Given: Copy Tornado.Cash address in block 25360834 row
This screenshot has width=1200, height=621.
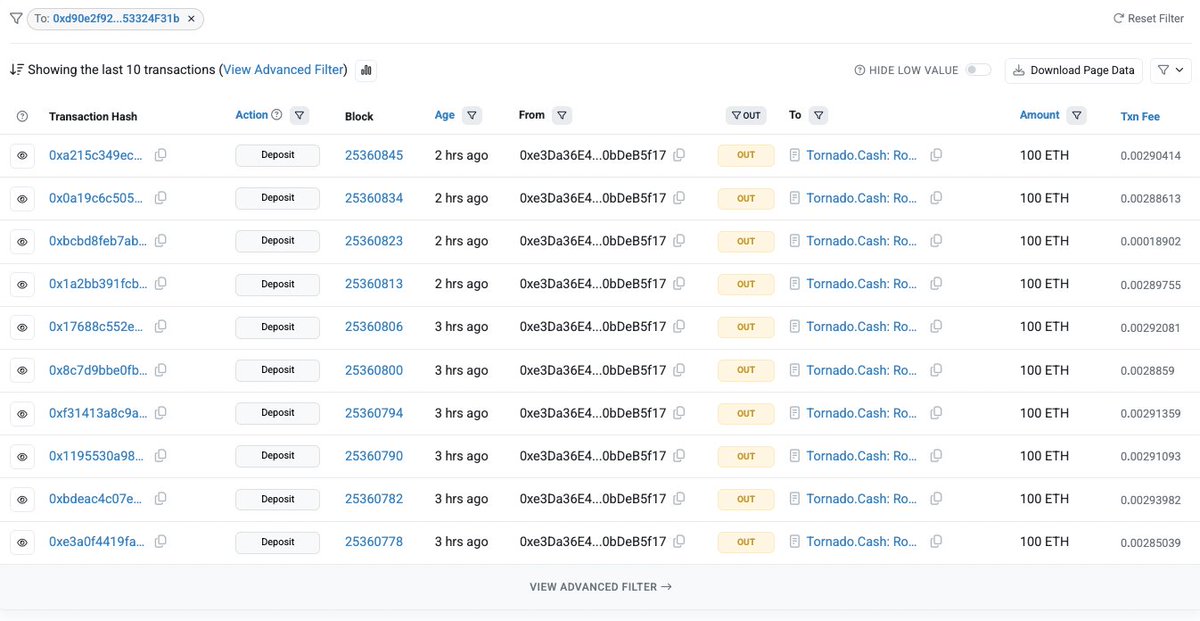Looking at the screenshot, I should coord(936,198).
